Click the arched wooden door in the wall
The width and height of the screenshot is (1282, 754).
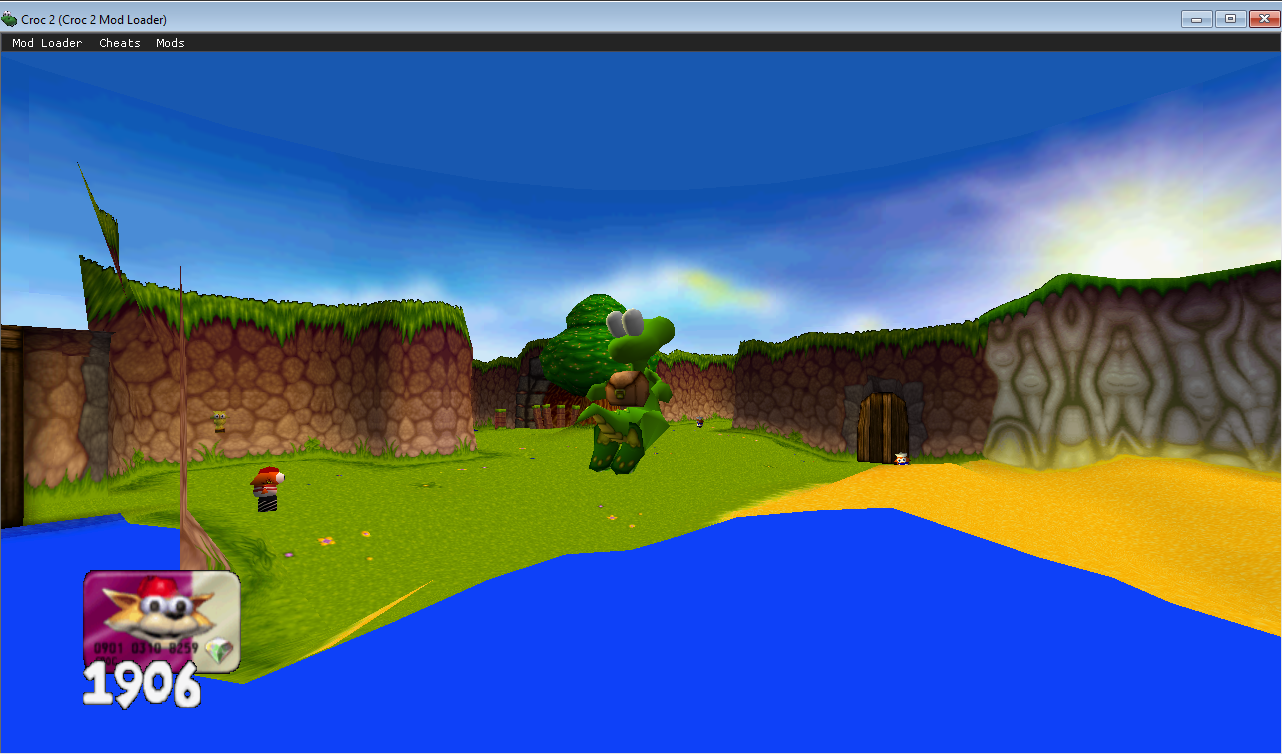(882, 426)
